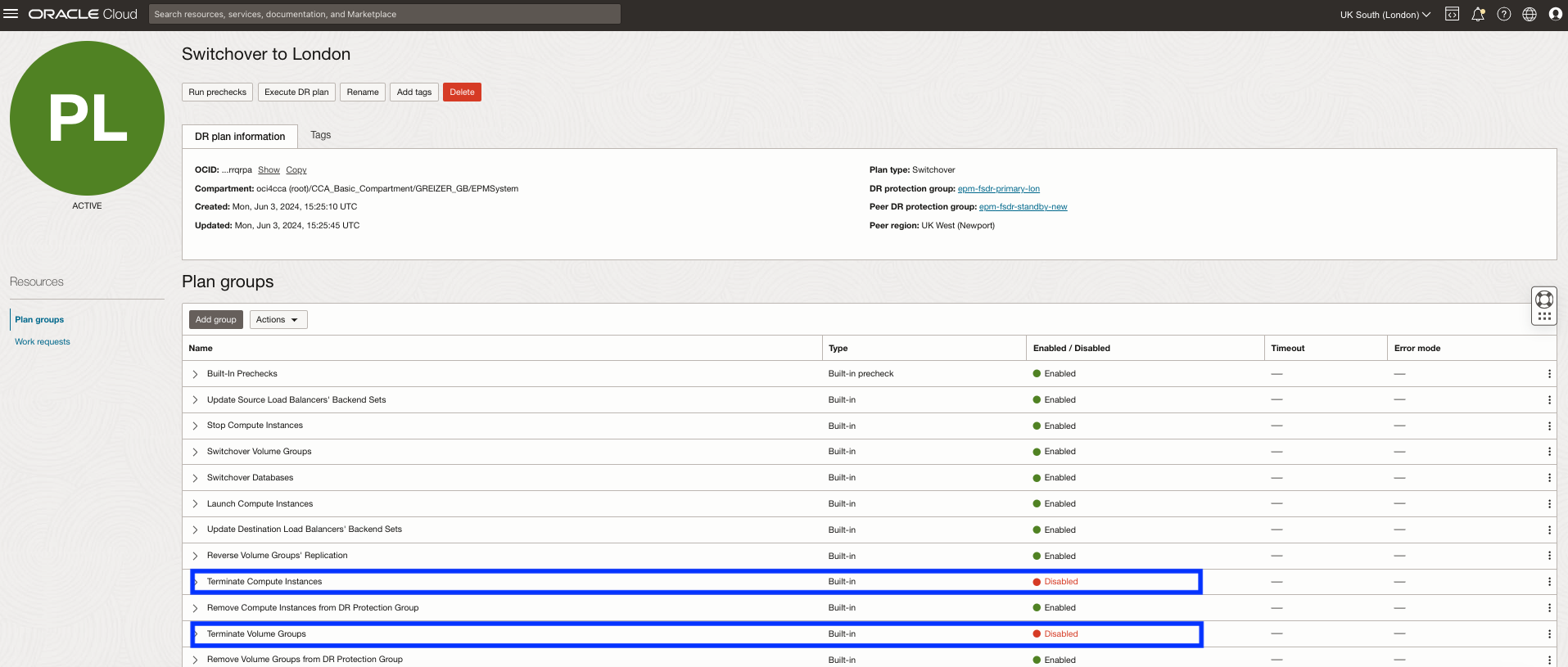Click the Add tags button

pyautogui.click(x=414, y=92)
